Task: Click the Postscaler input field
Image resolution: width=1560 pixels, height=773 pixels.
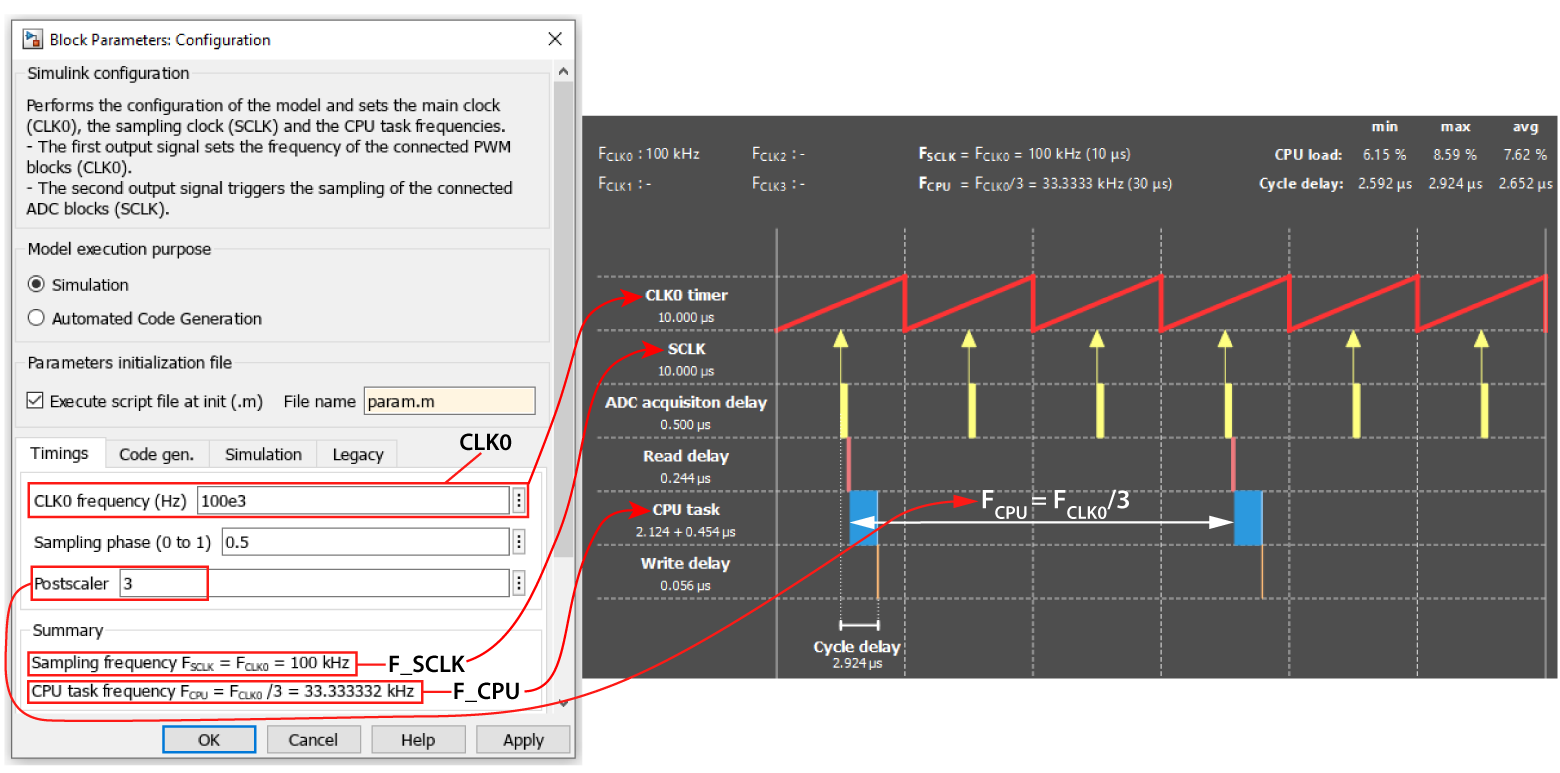Action: (313, 583)
